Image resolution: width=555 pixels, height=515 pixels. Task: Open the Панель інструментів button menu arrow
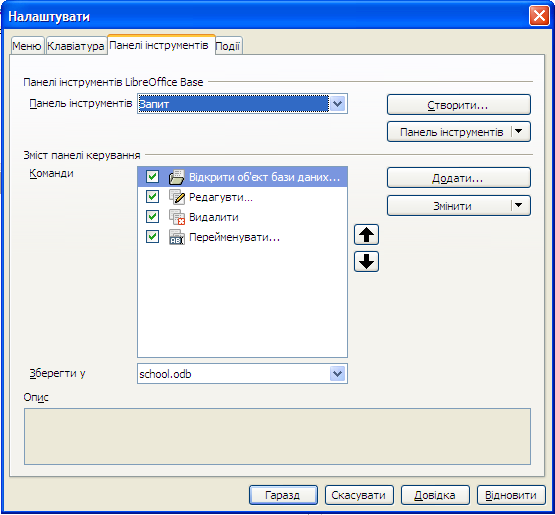coord(519,132)
